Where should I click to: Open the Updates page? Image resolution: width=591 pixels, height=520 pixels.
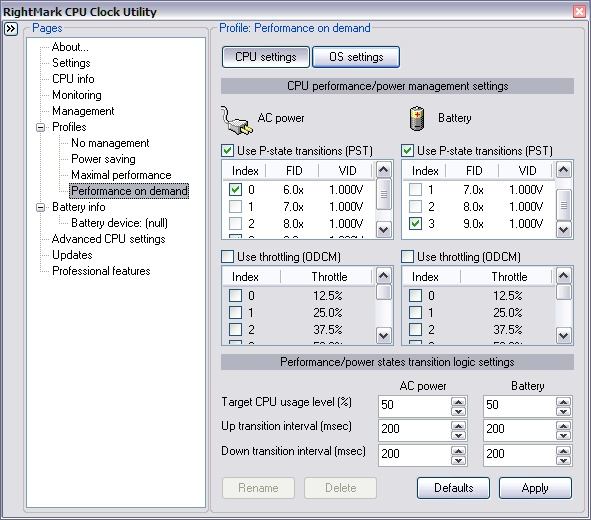click(72, 255)
